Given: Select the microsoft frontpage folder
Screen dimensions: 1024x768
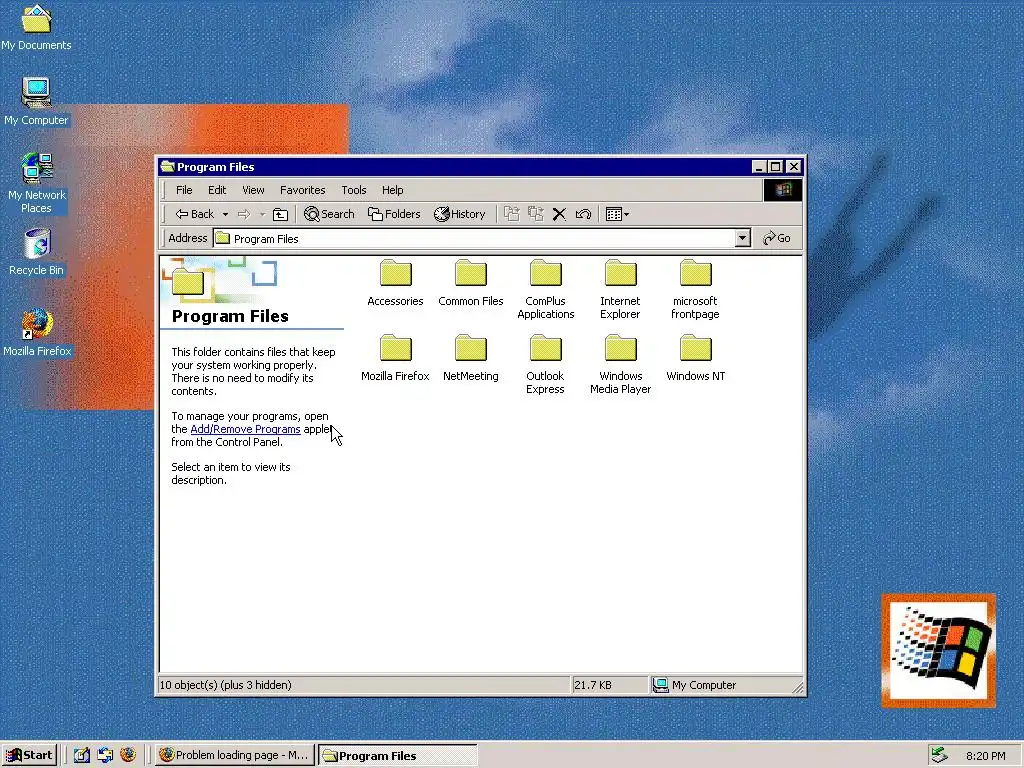Looking at the screenshot, I should click(695, 290).
